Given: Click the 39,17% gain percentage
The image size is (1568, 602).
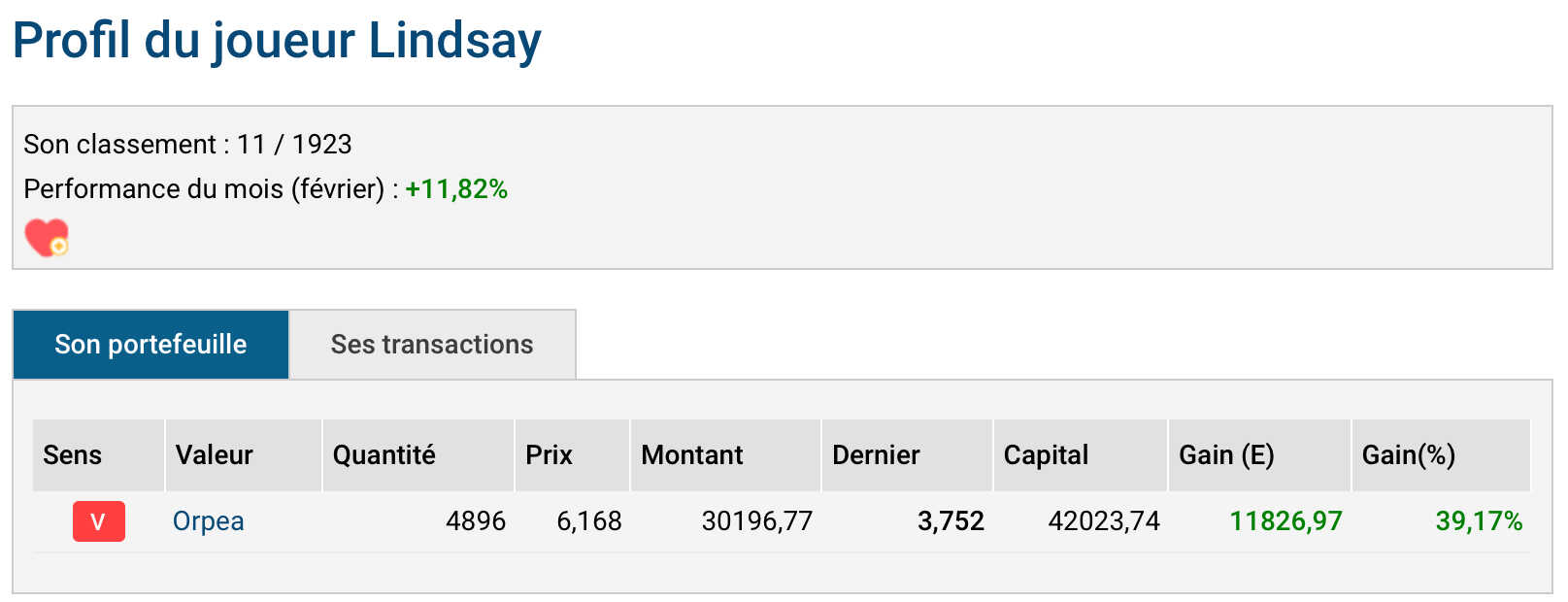Looking at the screenshot, I should (1479, 521).
